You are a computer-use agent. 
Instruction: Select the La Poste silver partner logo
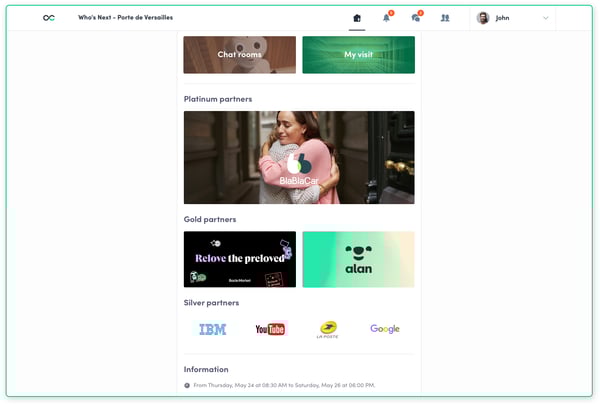328,329
